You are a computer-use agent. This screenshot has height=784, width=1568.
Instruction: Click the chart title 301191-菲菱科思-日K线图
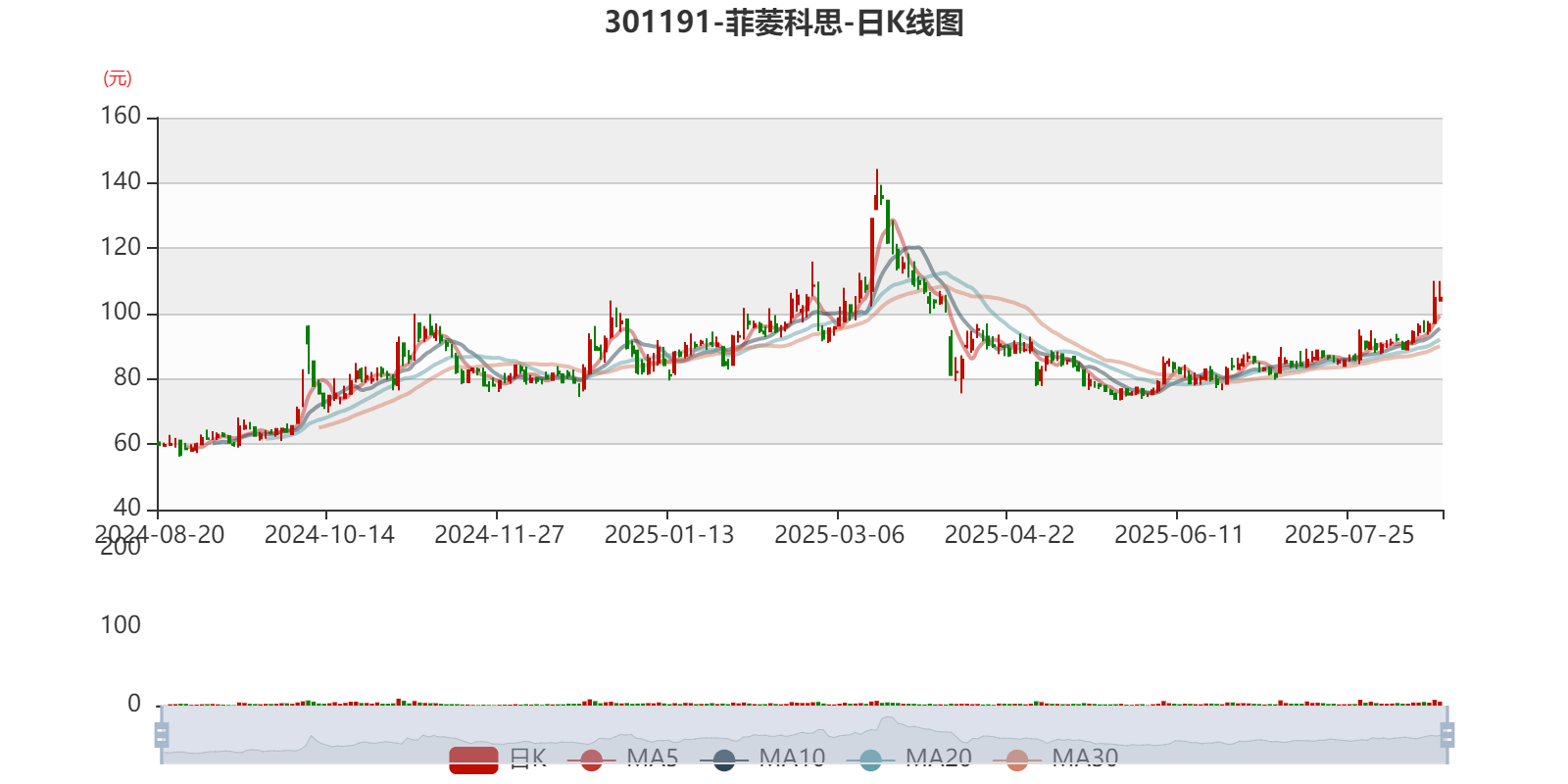(x=784, y=23)
